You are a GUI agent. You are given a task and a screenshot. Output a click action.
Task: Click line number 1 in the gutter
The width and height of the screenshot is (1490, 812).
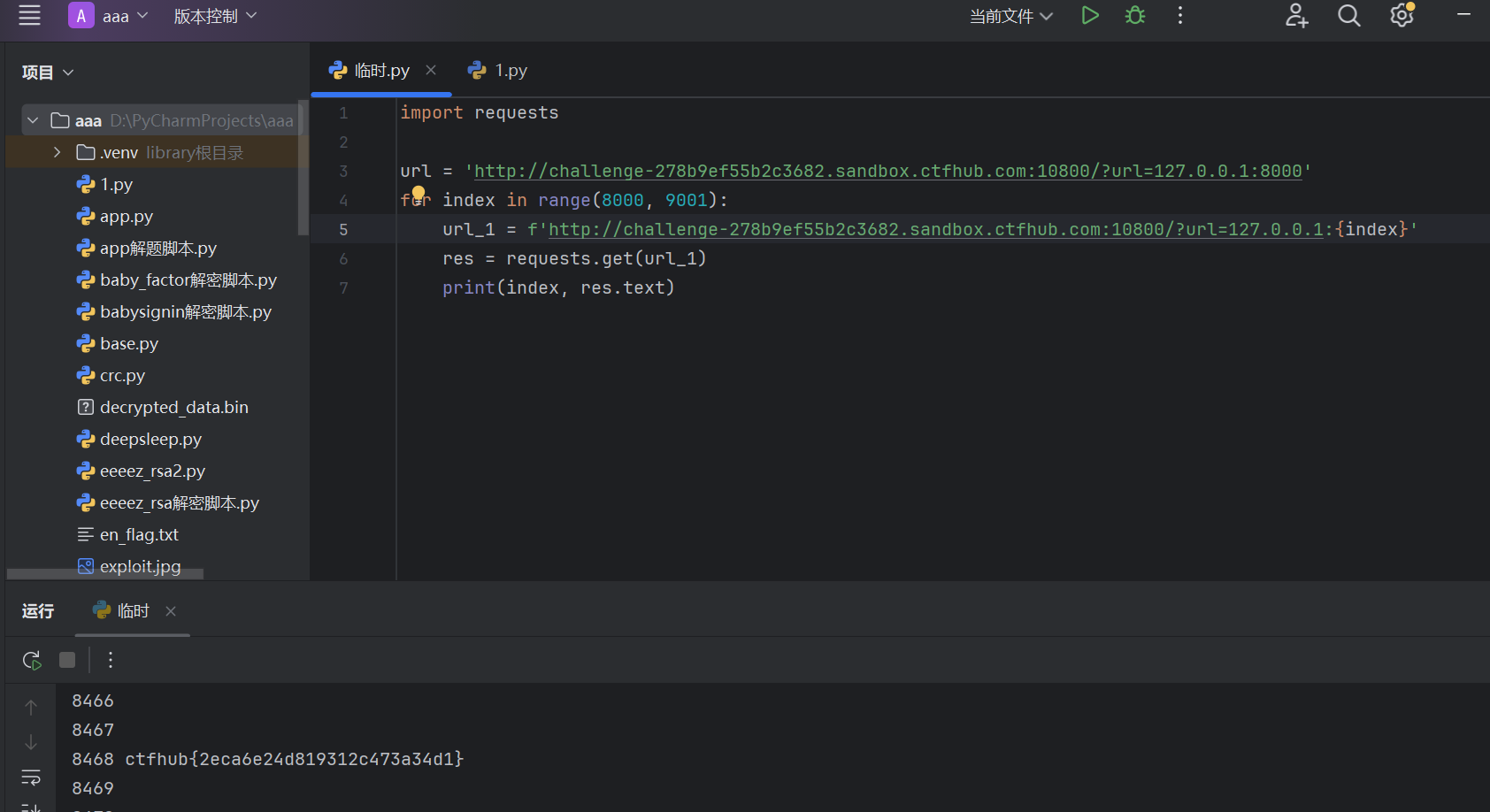(343, 113)
